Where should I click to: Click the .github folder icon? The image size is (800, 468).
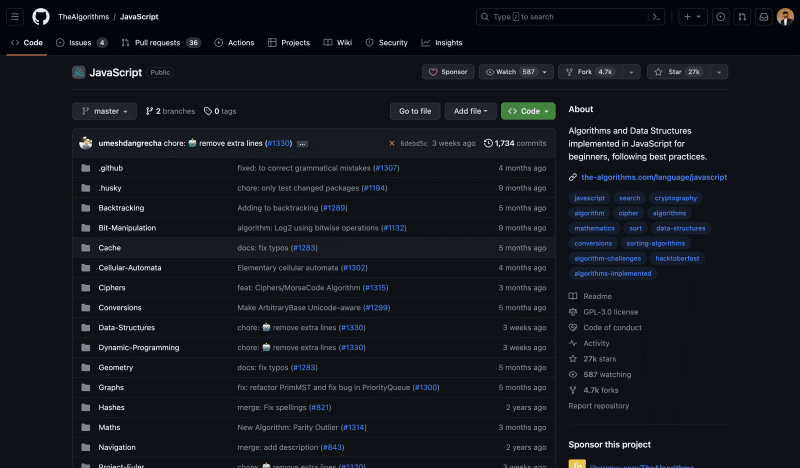[x=86, y=168]
